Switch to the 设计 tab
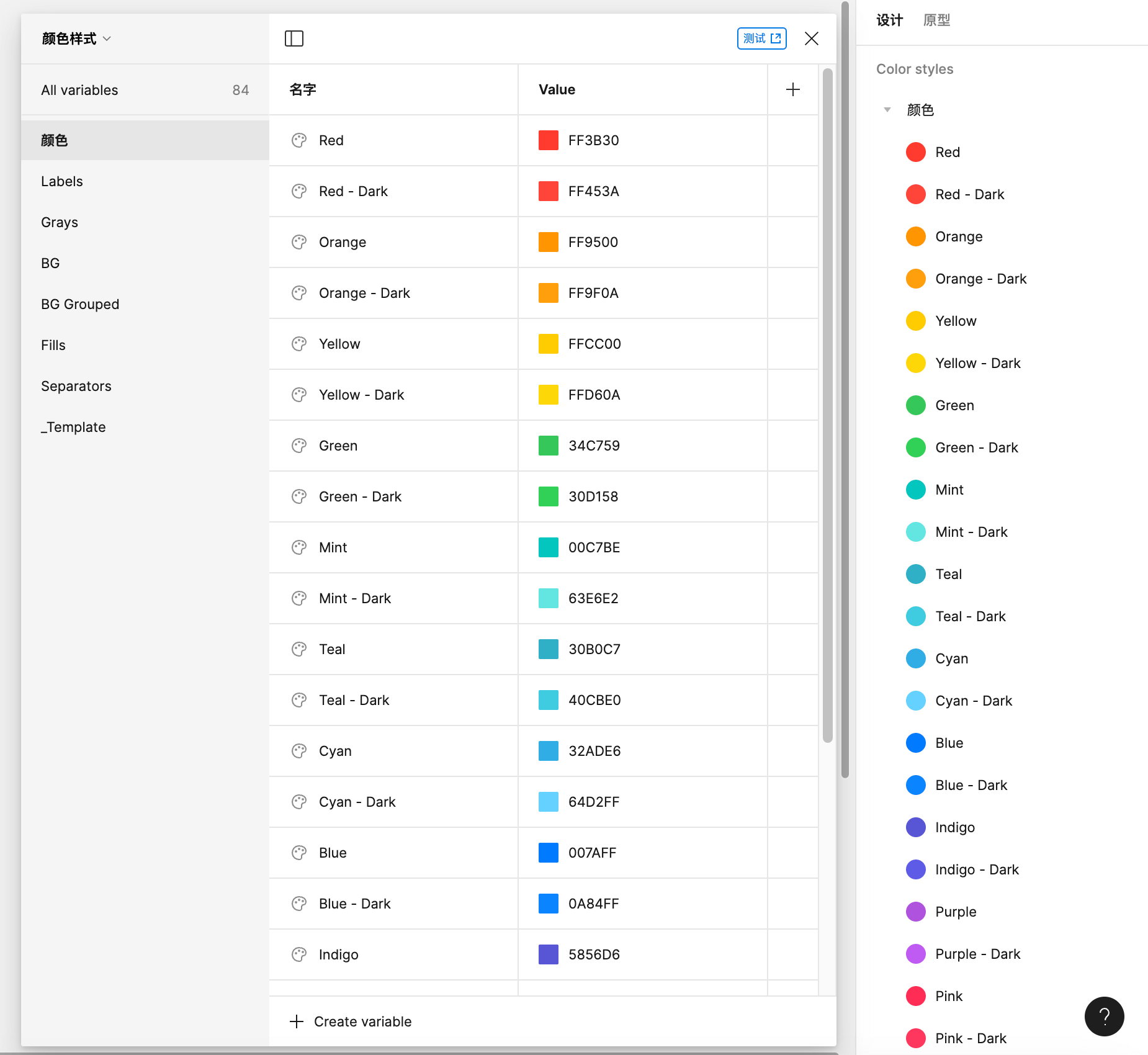 coord(889,20)
